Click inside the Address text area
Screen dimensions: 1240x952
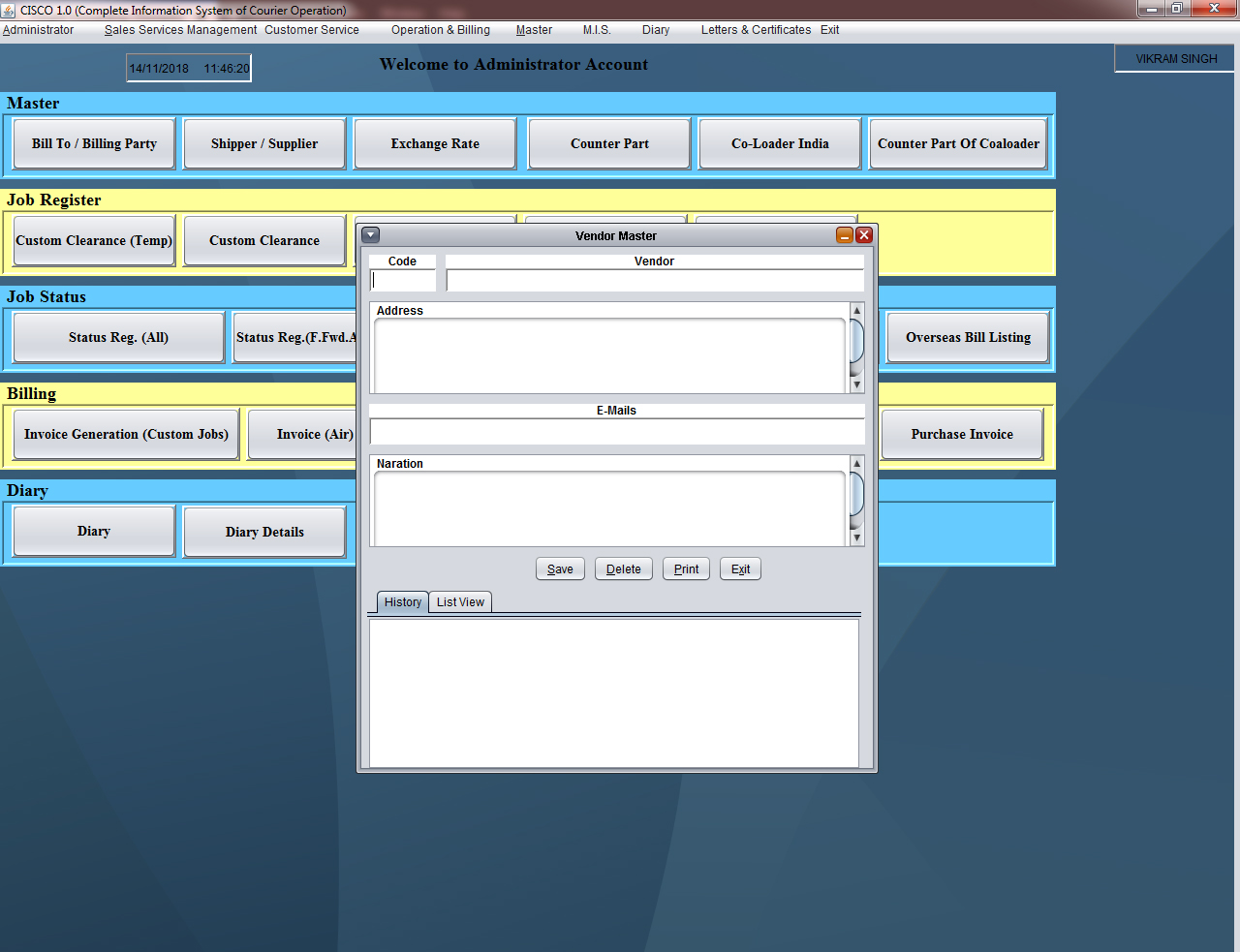[609, 355]
